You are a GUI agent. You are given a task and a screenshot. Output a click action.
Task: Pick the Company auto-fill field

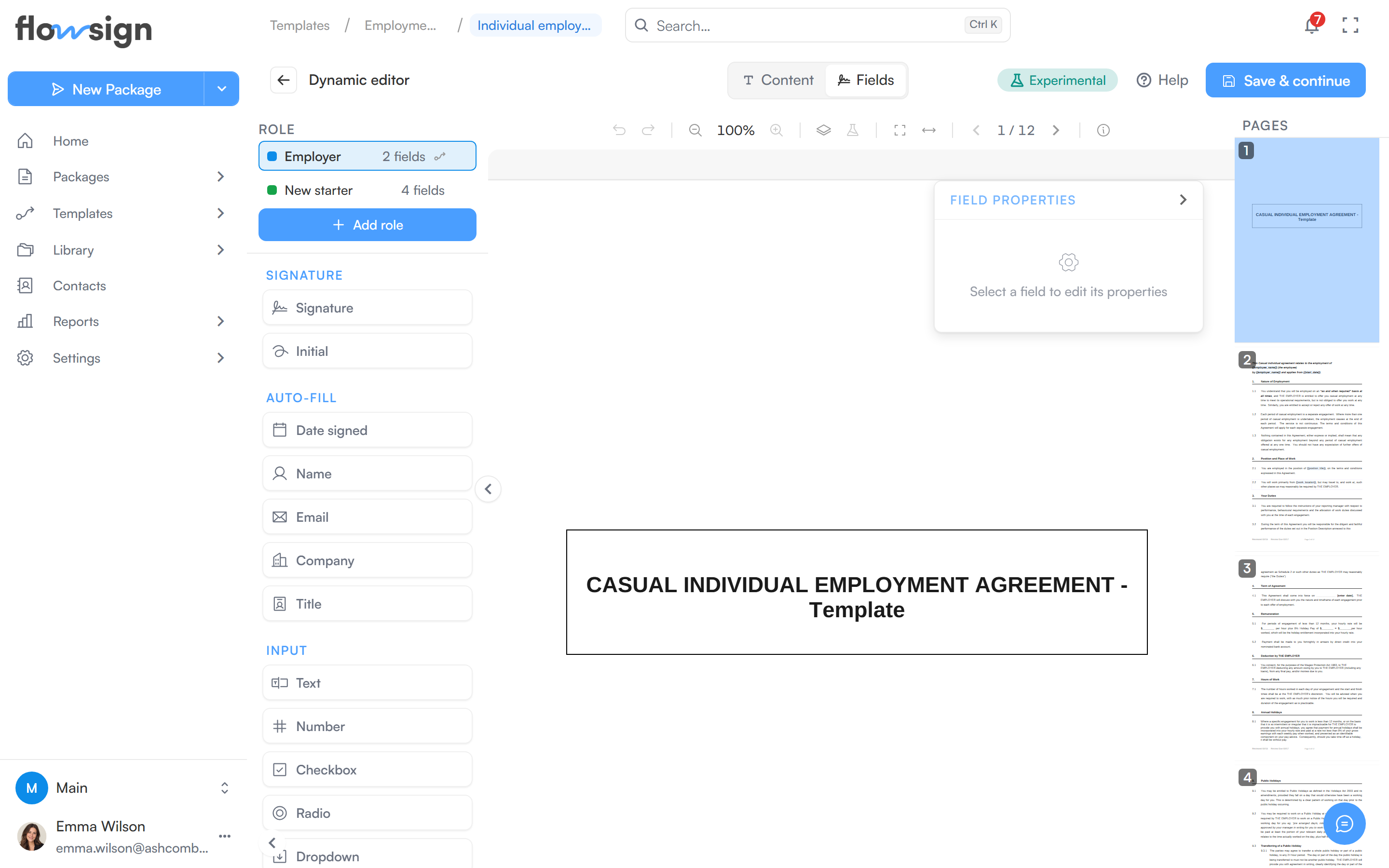coord(368,560)
